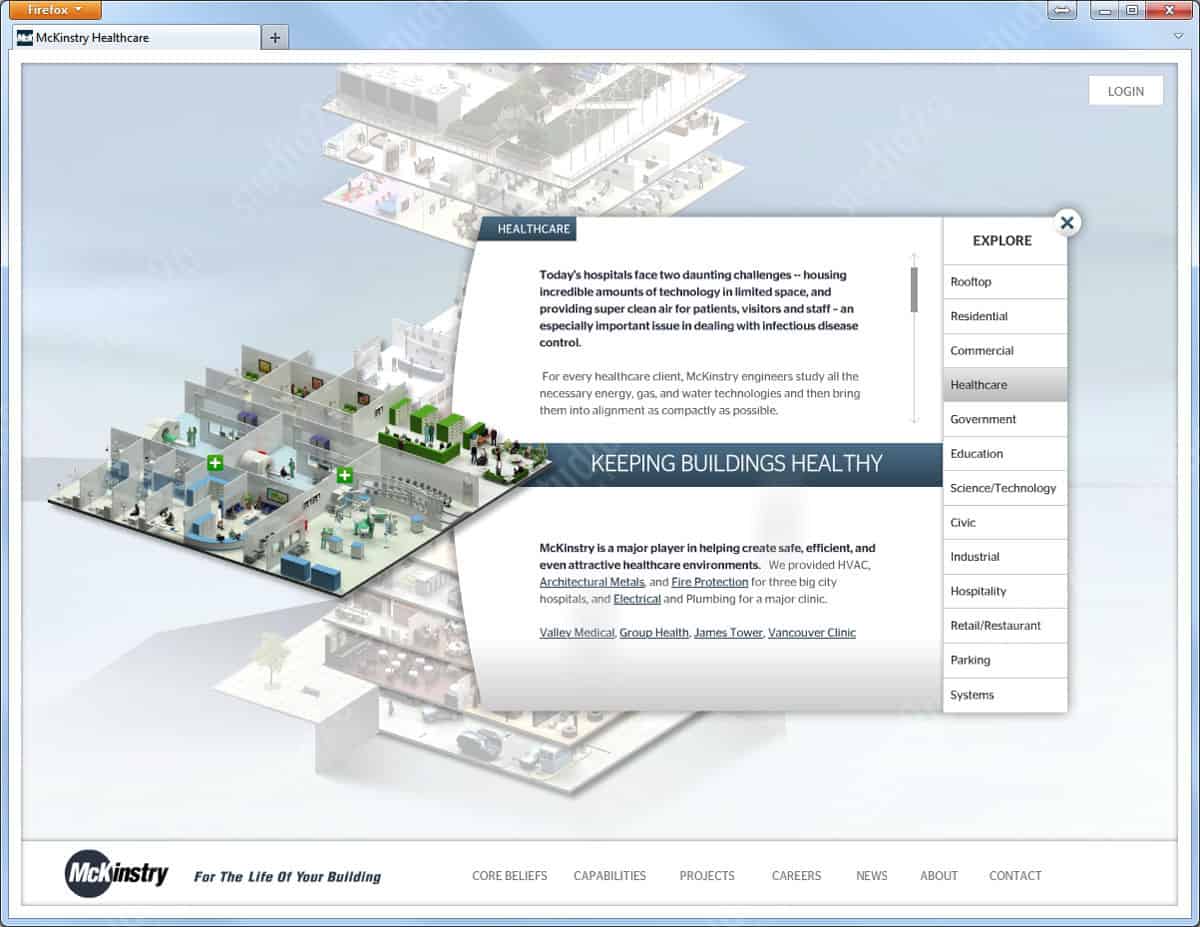Choose Industrial in Explore list
Screen dimensions: 1200x927
click(1005, 557)
